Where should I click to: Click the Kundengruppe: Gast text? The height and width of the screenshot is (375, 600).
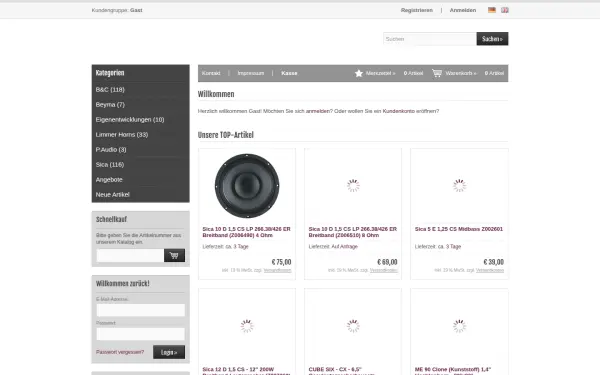click(117, 10)
